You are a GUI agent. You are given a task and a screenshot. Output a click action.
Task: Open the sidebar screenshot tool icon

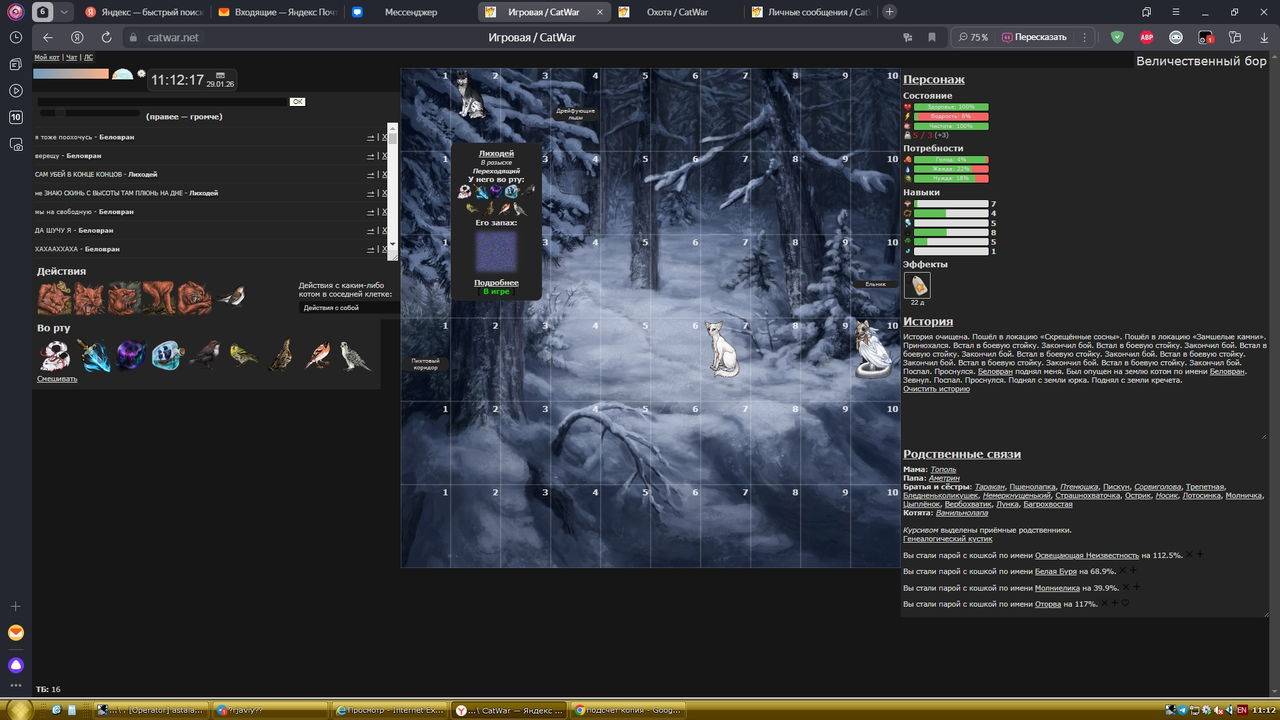coord(16,144)
